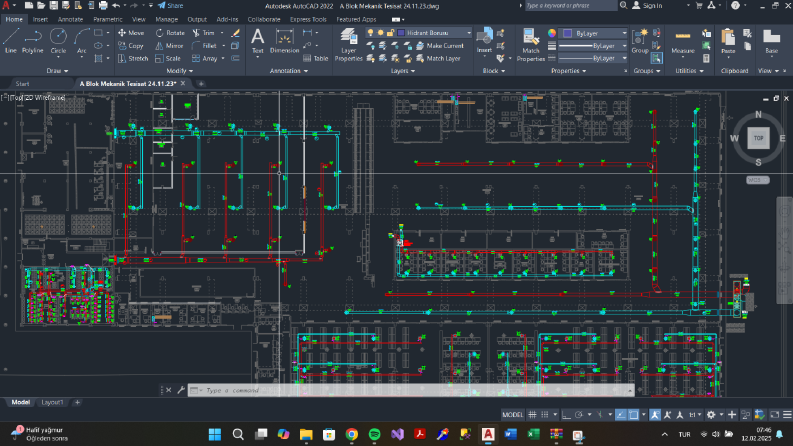Image resolution: width=793 pixels, height=446 pixels.
Task: Select the Trim tool
Action: point(203,32)
